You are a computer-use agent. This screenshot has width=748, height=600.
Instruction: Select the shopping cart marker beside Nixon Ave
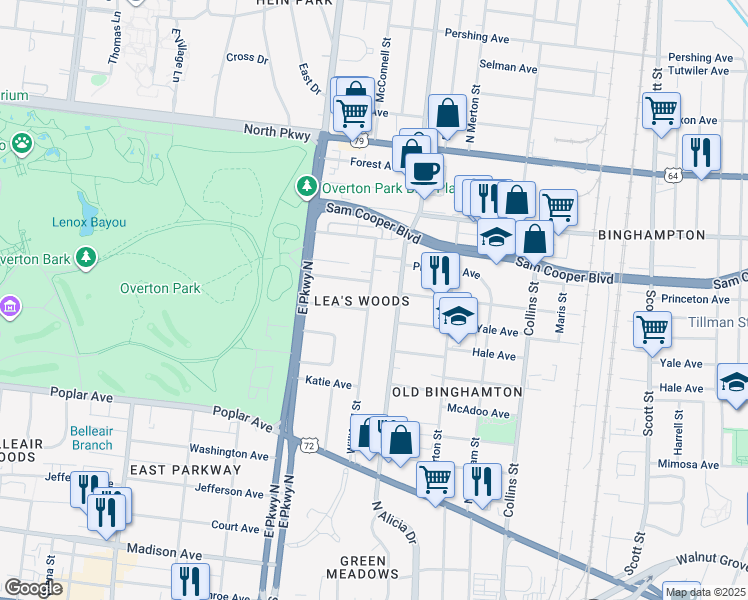tap(661, 112)
